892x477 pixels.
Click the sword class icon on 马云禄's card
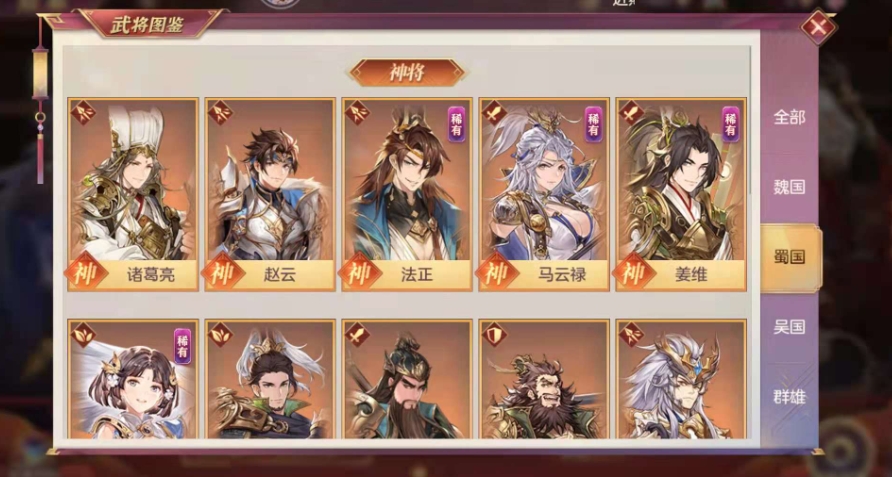pyautogui.click(x=494, y=113)
